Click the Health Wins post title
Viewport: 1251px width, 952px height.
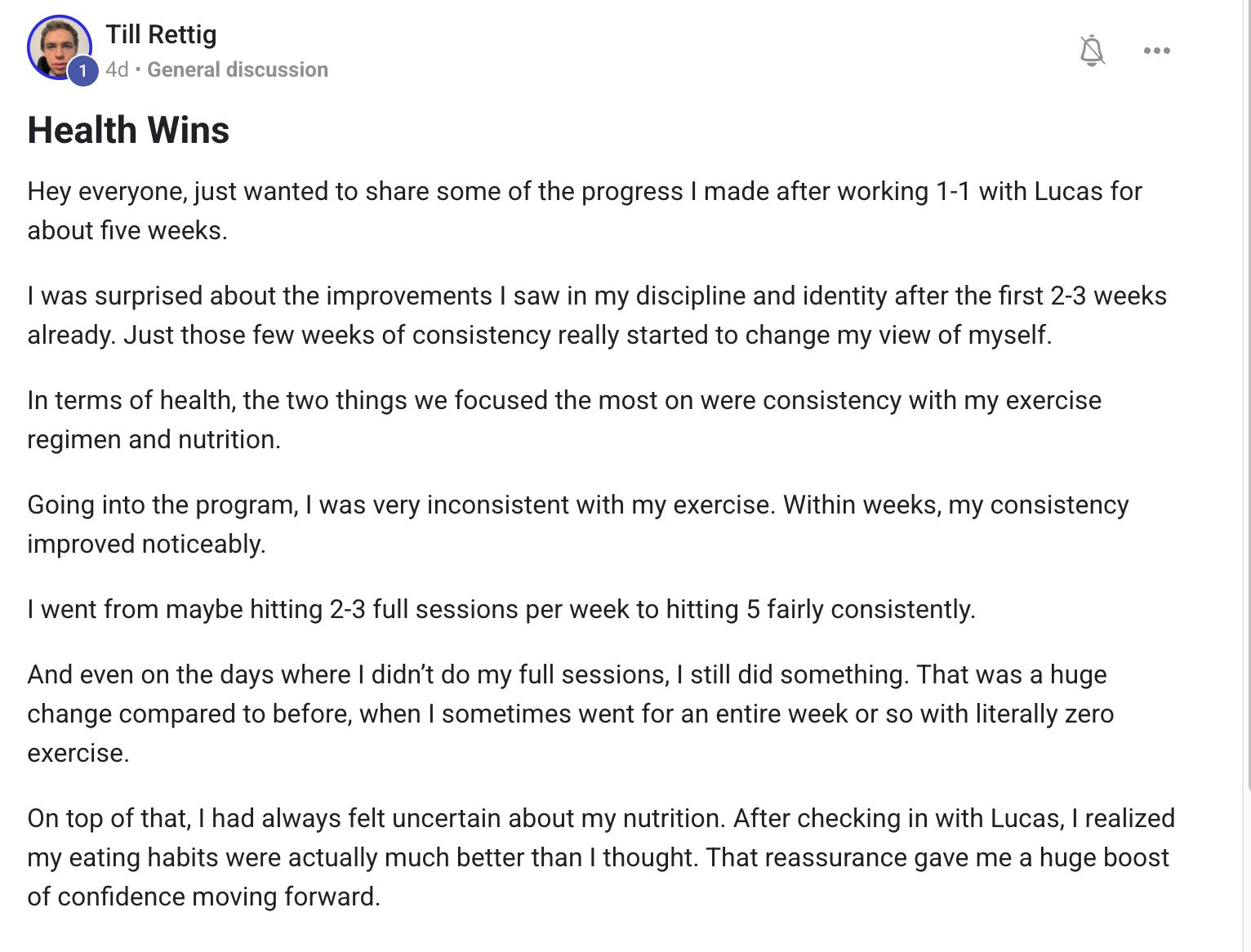128,130
